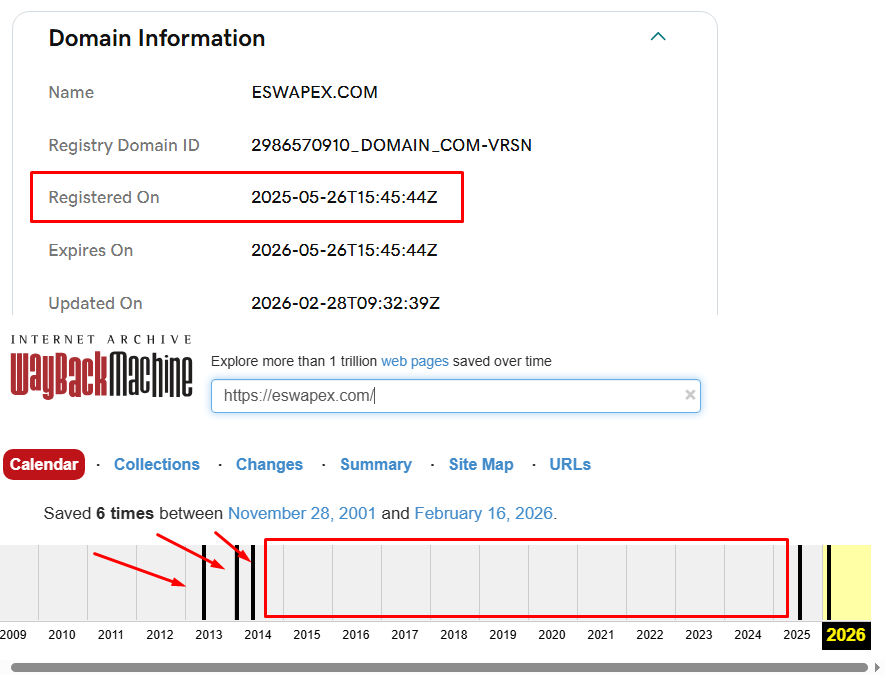The image size is (885, 681).
Task: Select the capture bar in 2025
Action: 799,582
